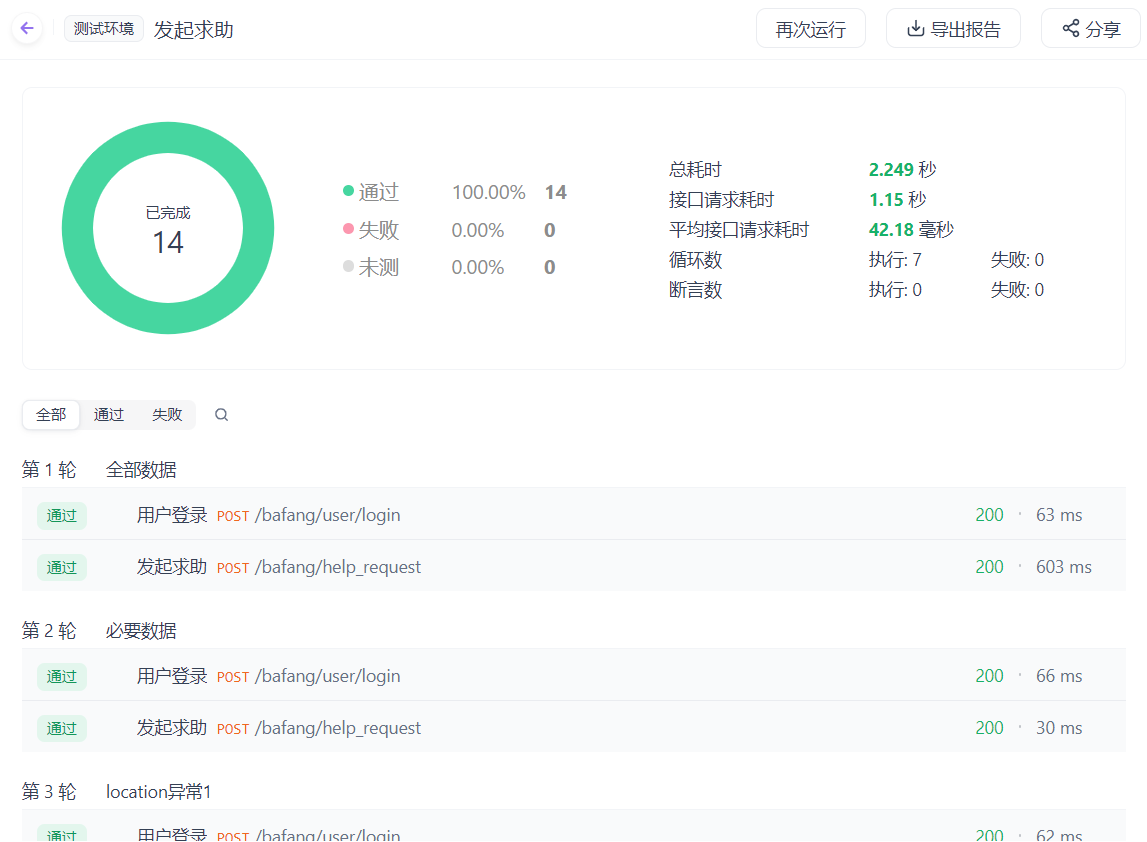Screen dimensions: 1147x842
Task: Click 执行: 0 in 断言数 row
Action: [895, 290]
